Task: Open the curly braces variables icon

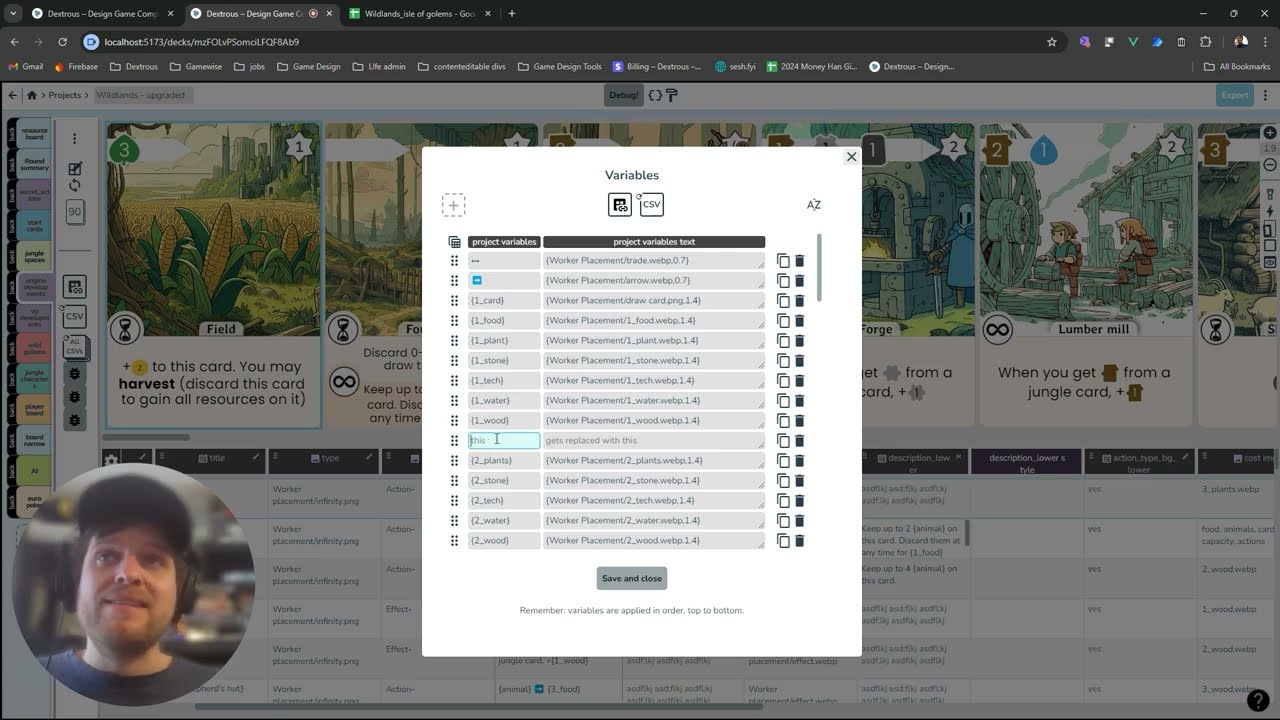Action: (655, 95)
